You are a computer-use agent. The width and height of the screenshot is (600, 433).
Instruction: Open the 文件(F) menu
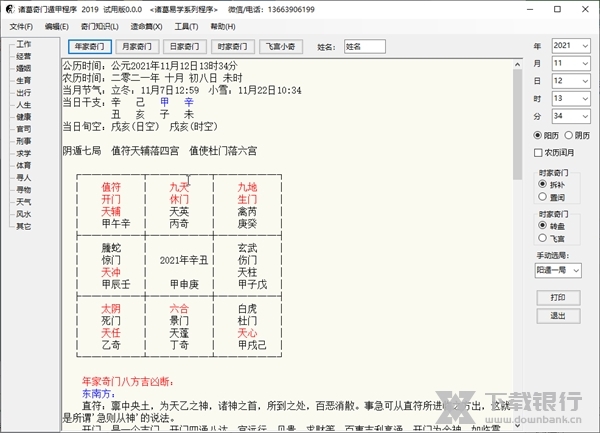pos(21,27)
